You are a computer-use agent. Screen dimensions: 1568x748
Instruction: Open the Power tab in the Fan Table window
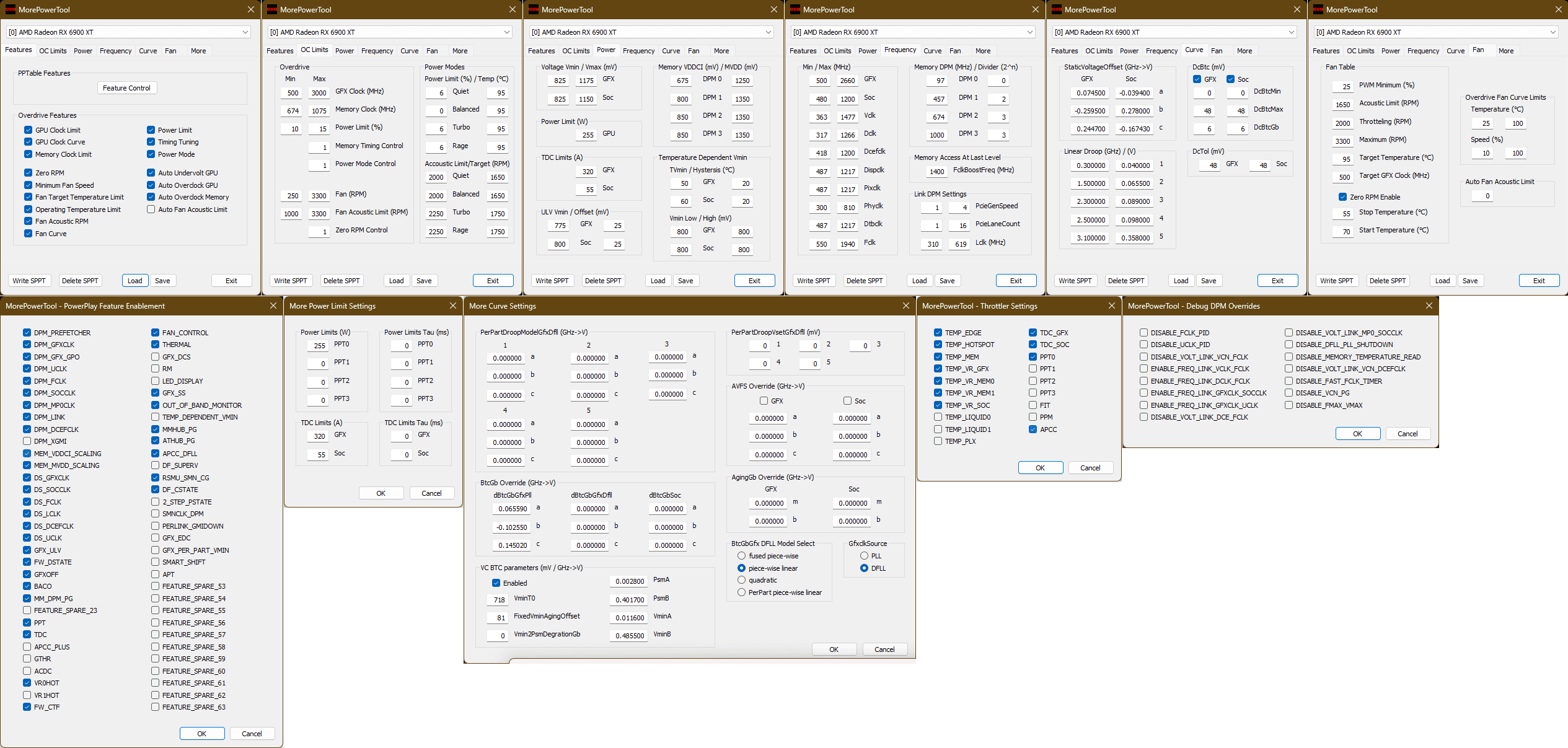click(1390, 51)
